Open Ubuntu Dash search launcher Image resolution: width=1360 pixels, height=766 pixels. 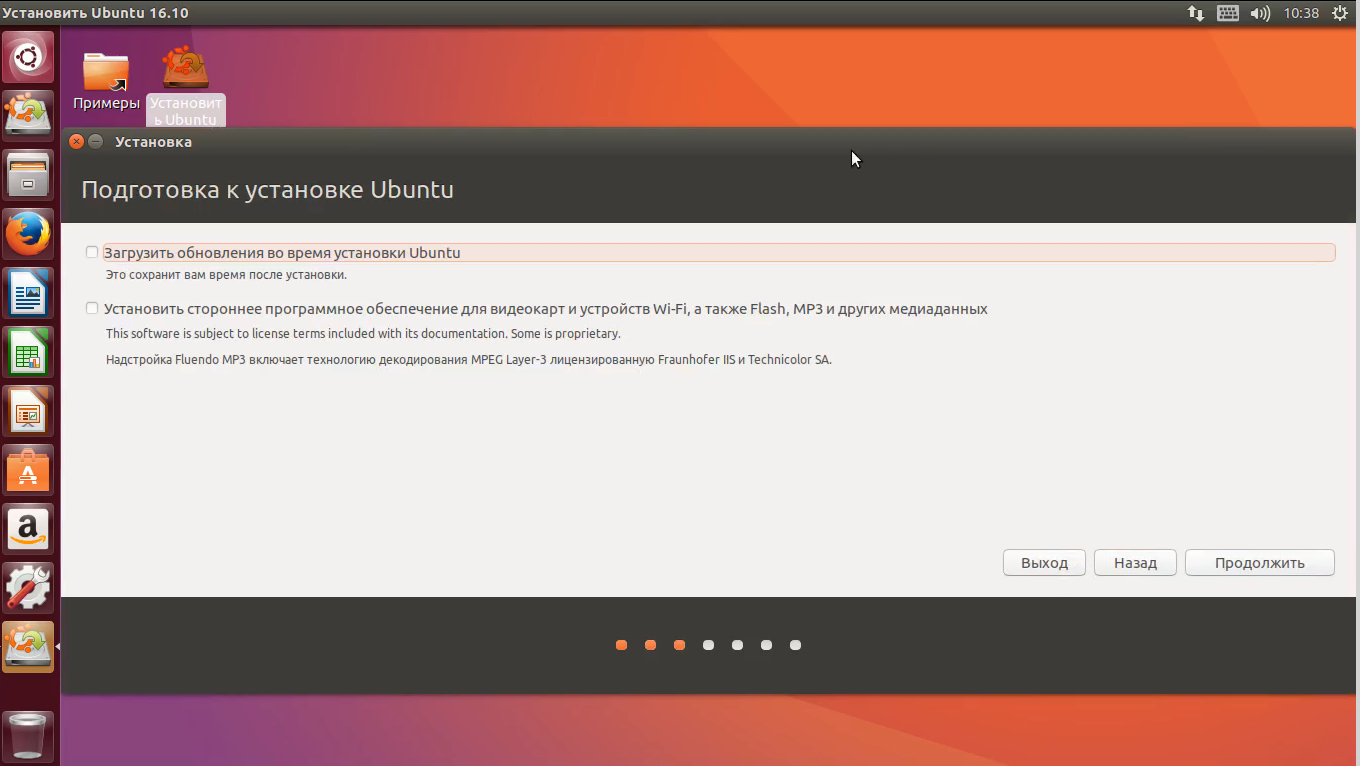coord(28,57)
